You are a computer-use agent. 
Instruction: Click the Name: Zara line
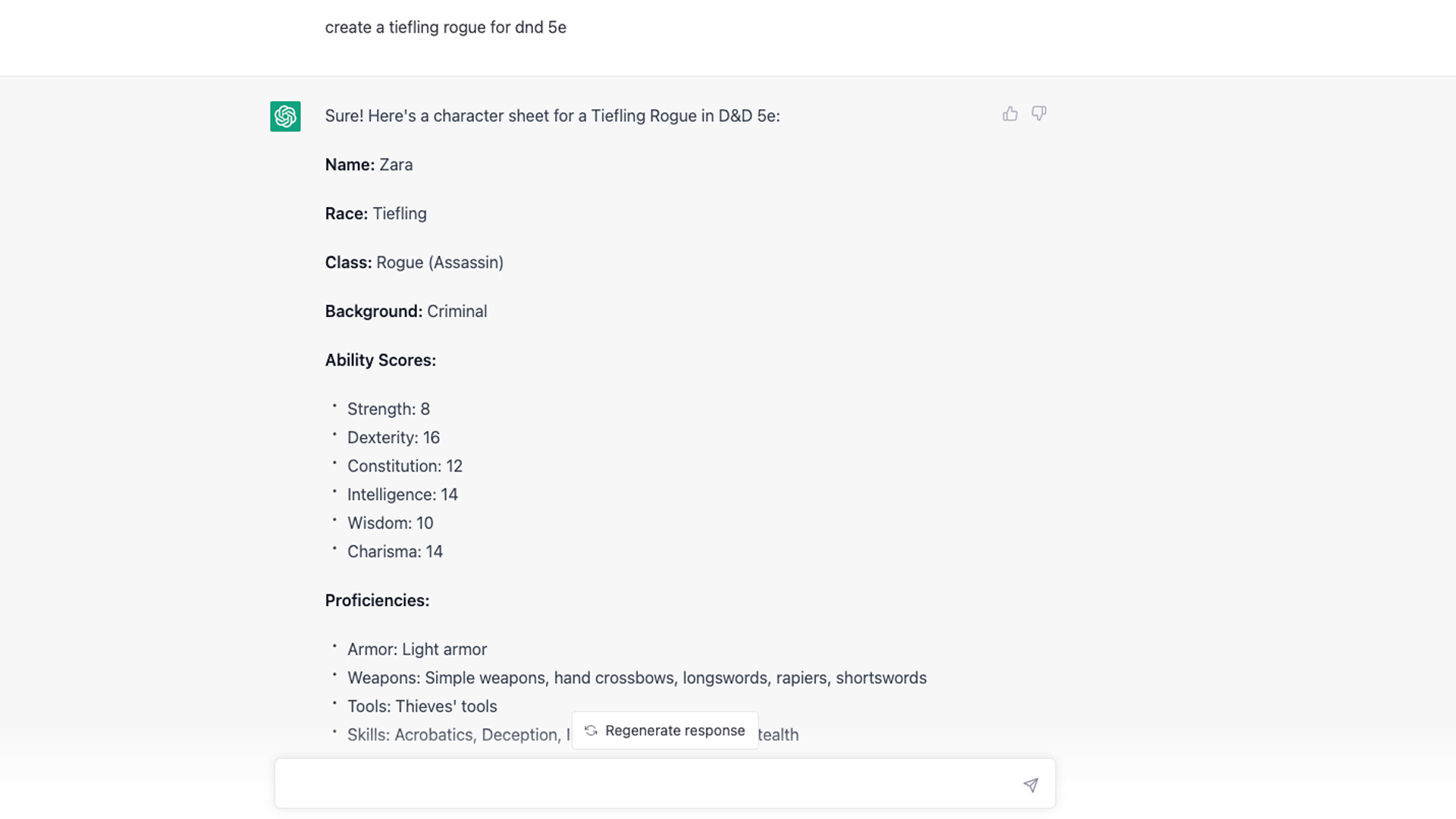click(369, 165)
